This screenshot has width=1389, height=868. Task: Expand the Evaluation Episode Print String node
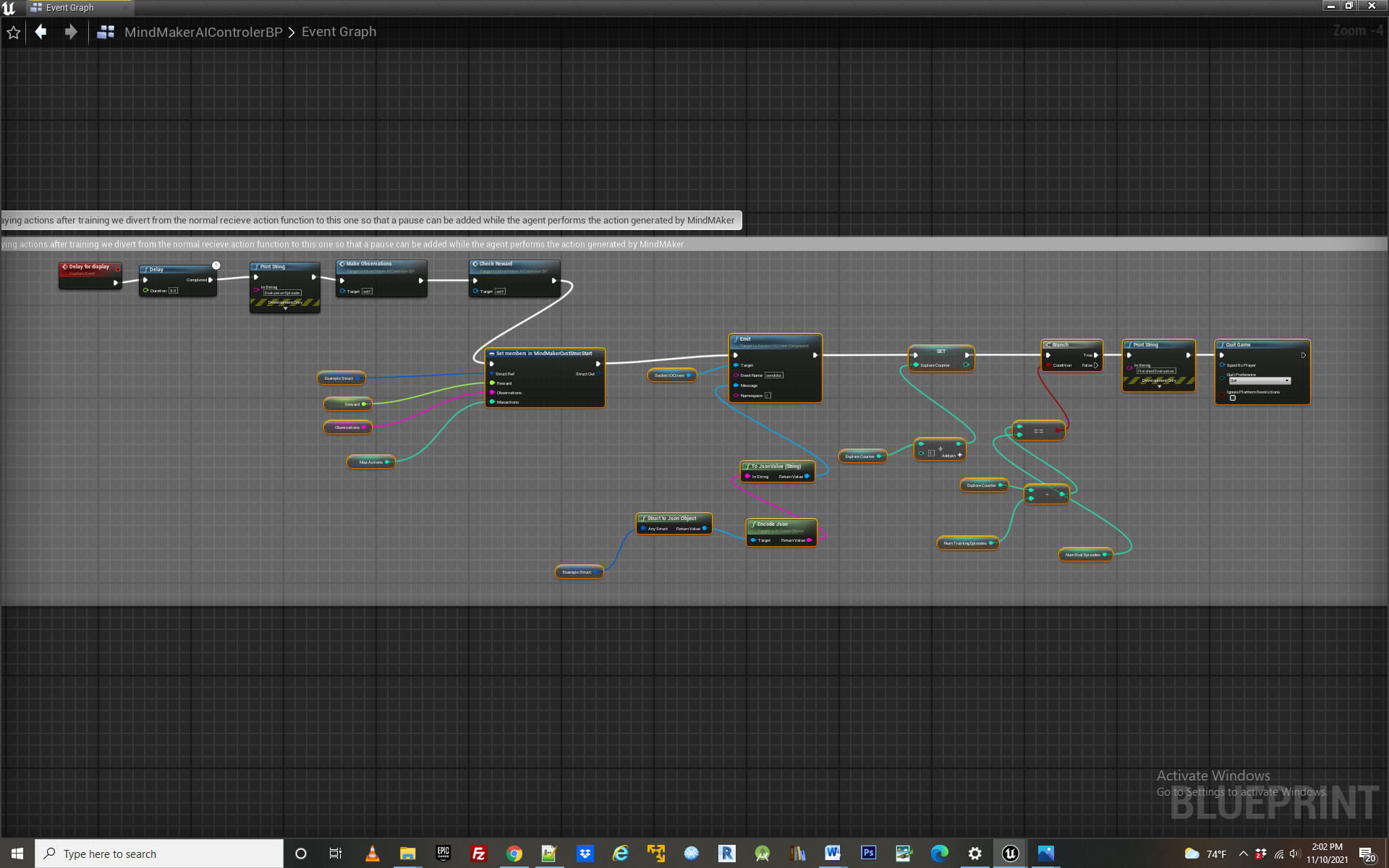coord(285,309)
